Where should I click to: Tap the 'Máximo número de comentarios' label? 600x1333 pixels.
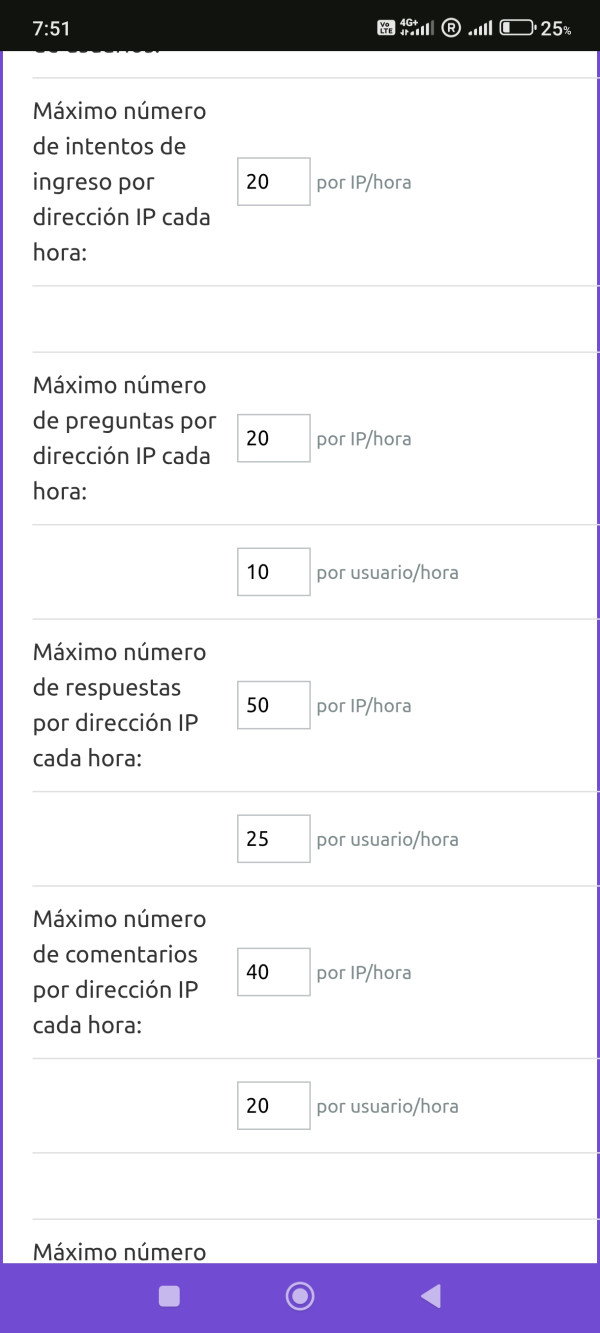[120, 972]
